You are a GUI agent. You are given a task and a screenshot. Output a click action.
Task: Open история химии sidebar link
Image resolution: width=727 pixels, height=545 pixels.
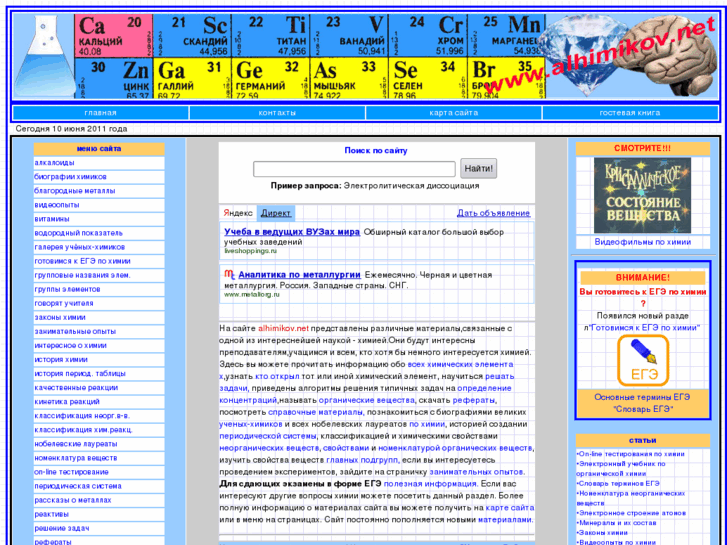(61, 359)
